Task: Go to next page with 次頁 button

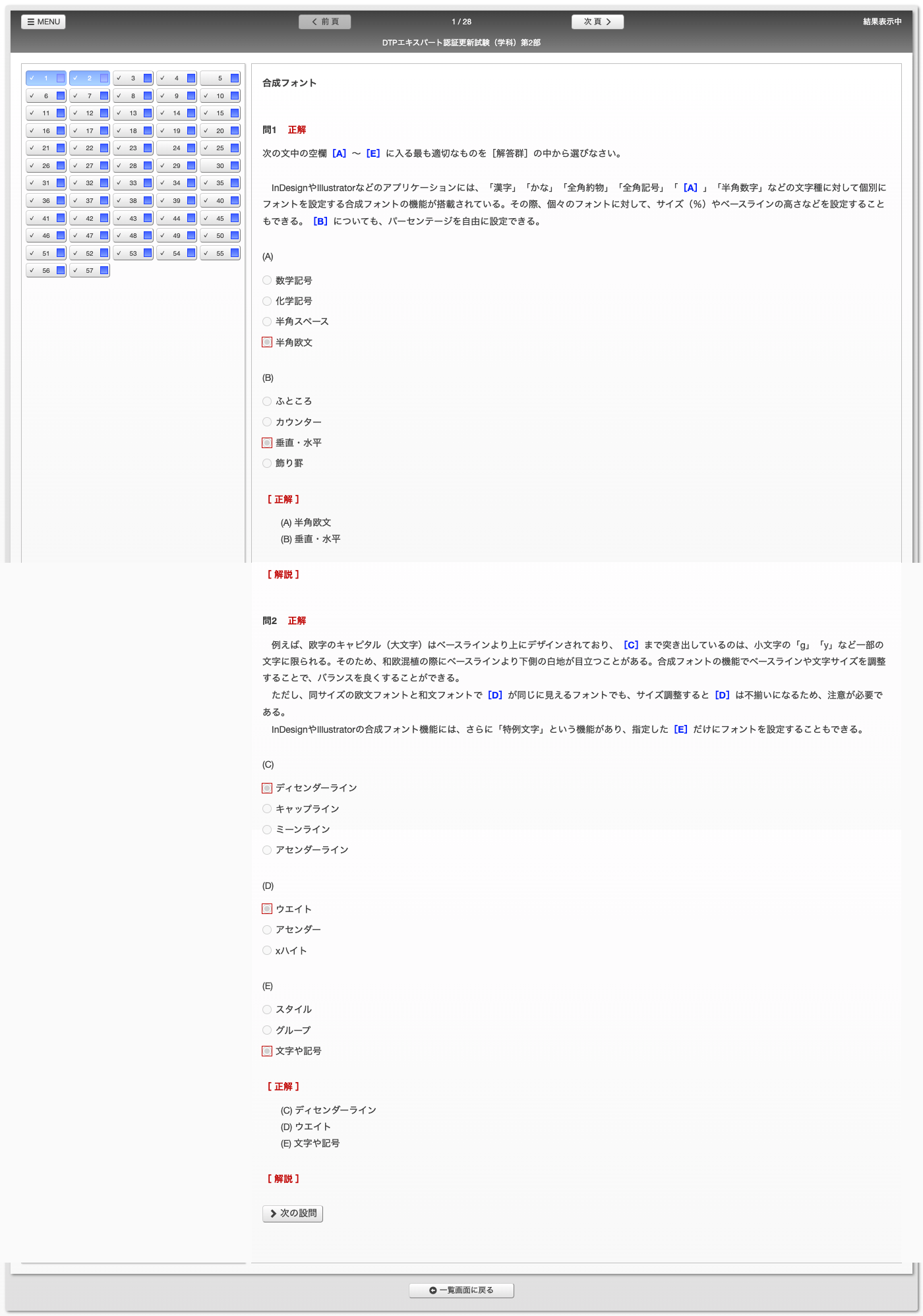Action: (x=597, y=22)
